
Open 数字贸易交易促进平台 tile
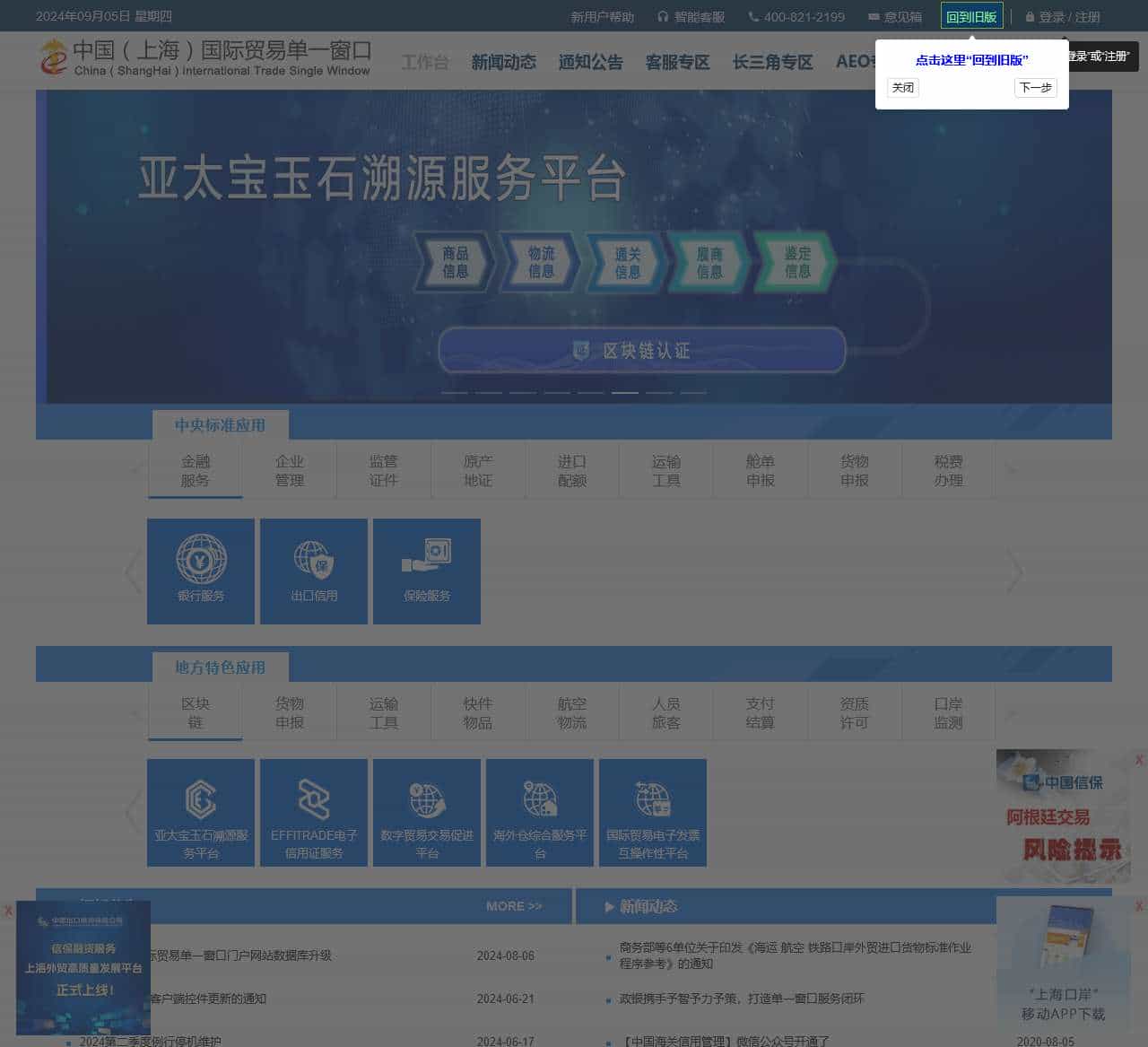(427, 813)
